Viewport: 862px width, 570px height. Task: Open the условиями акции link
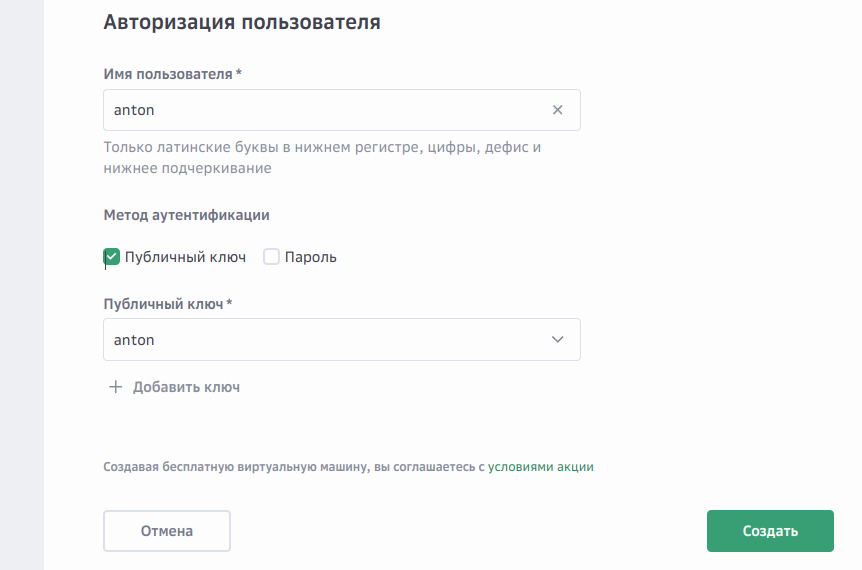[540, 466]
